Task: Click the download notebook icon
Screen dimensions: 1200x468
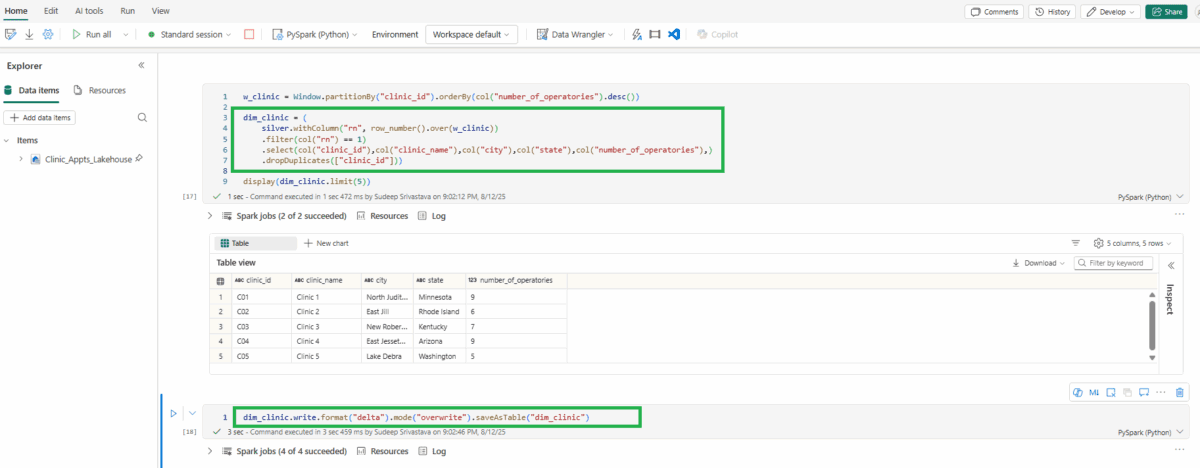Action: (x=28, y=34)
